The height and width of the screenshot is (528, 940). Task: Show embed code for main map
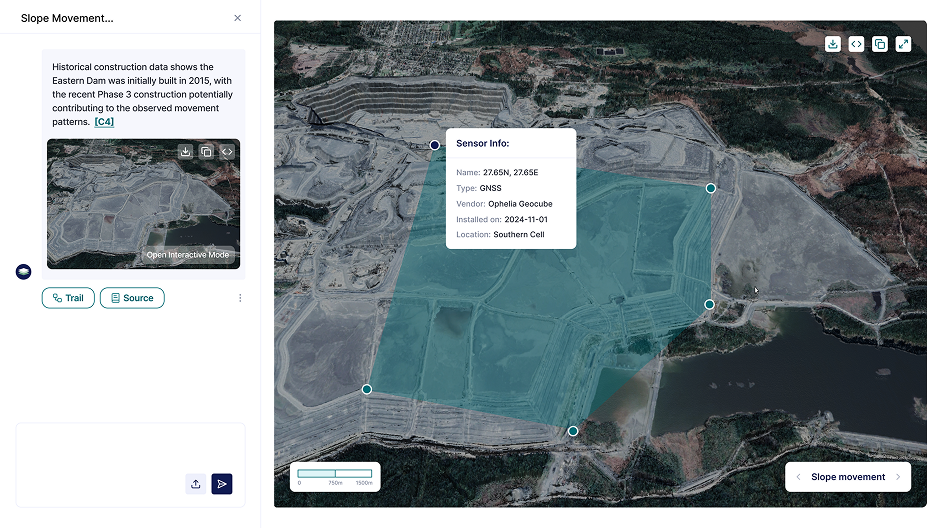(x=856, y=44)
